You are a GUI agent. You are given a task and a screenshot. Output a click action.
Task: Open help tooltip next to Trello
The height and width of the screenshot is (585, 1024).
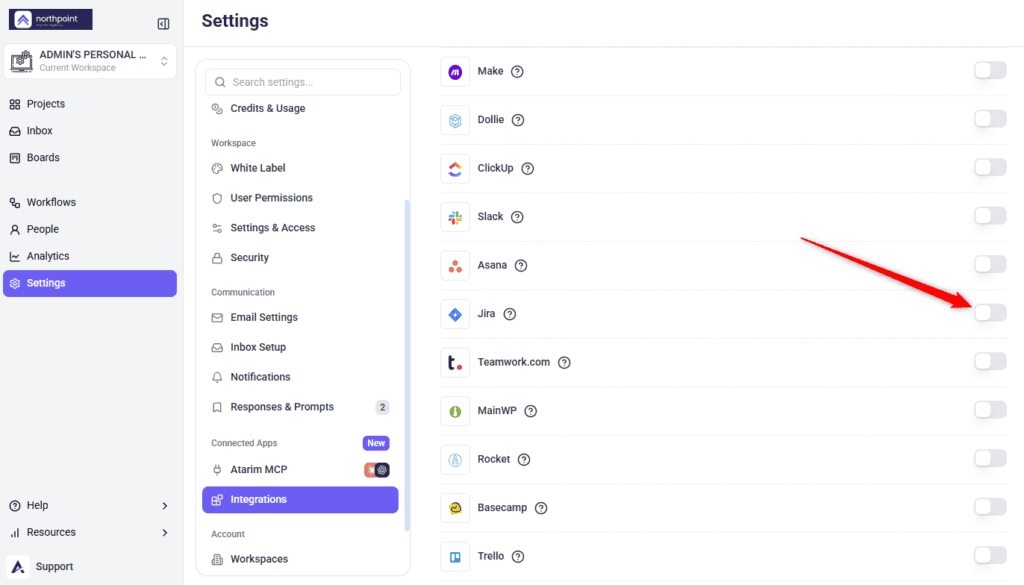point(518,556)
